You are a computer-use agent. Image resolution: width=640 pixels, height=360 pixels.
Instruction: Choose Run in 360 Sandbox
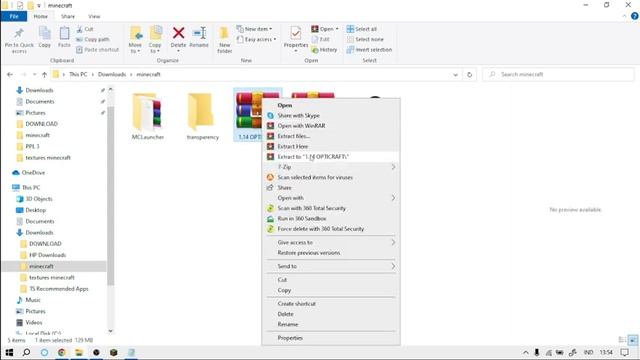click(x=331, y=218)
